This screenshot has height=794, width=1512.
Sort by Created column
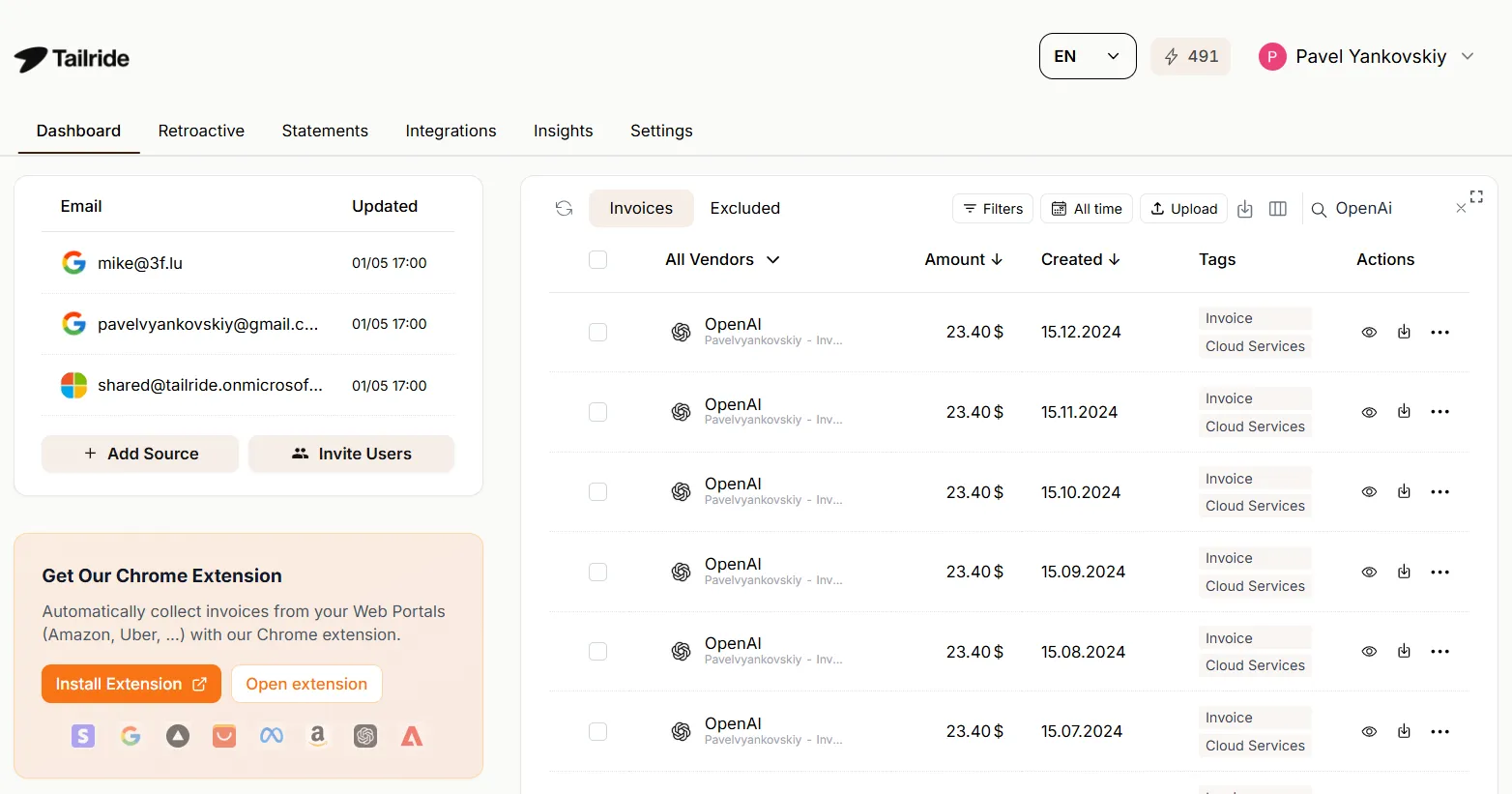[1081, 259]
